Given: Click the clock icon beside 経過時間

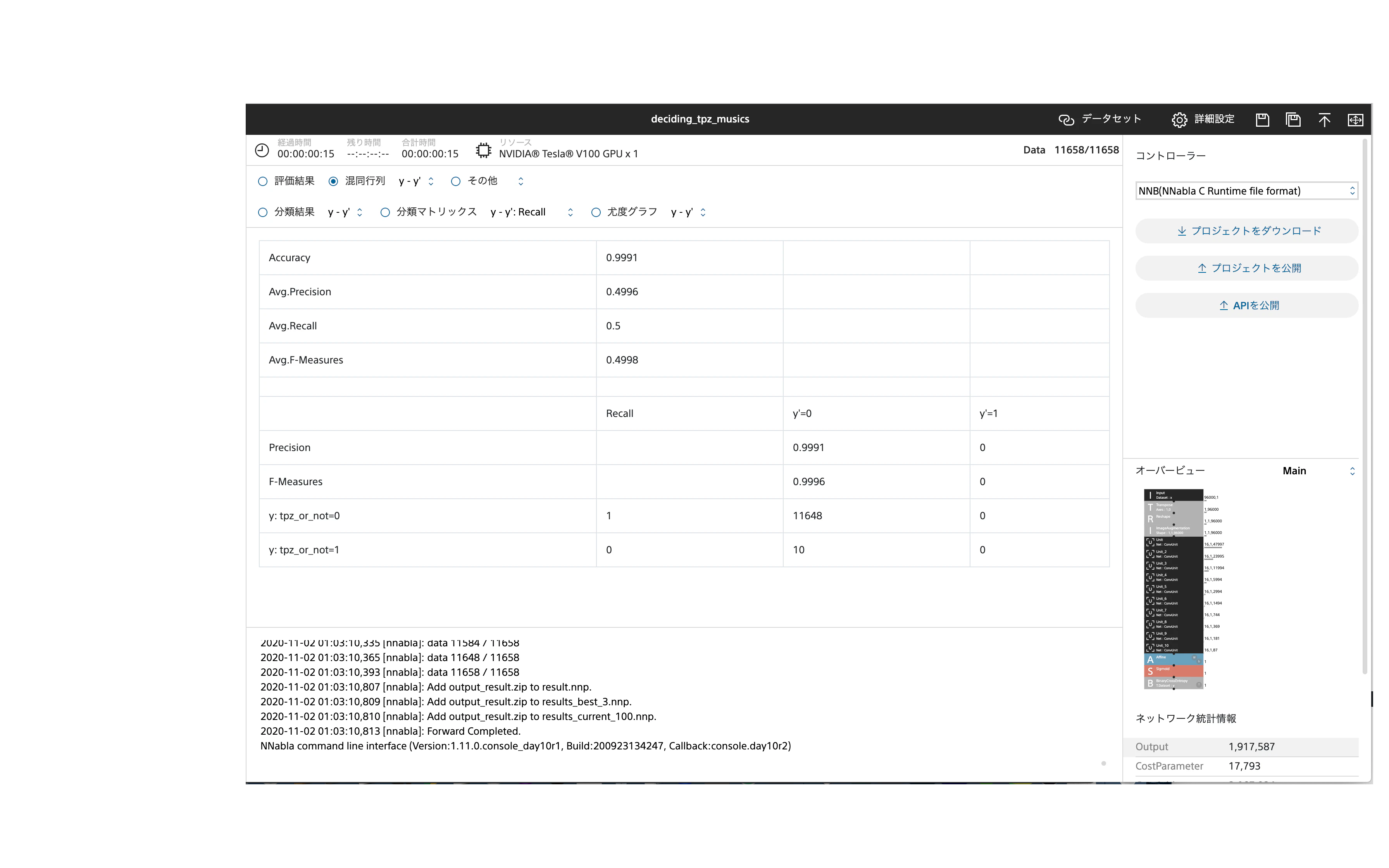Looking at the screenshot, I should (x=262, y=150).
